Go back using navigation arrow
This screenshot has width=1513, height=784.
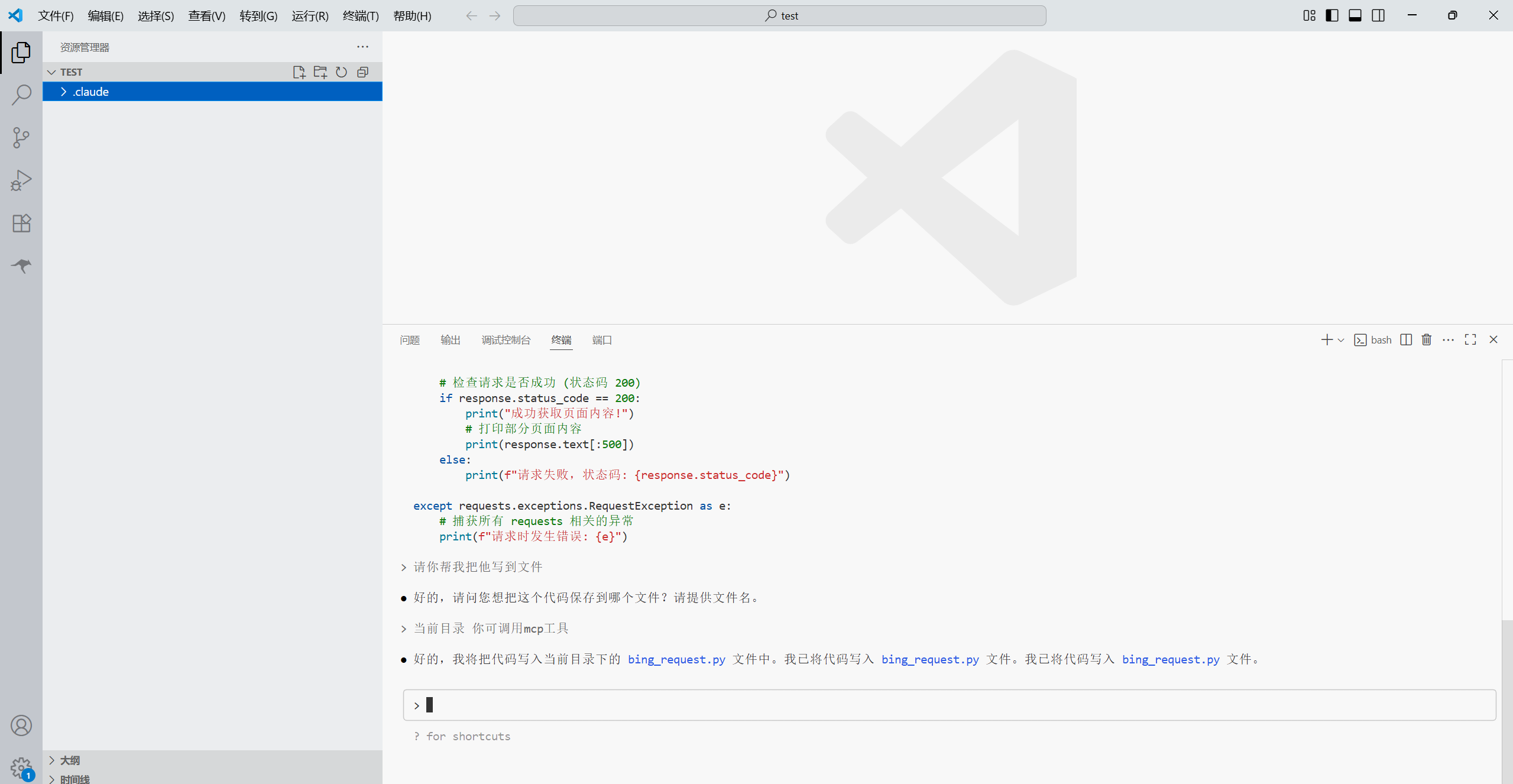pyautogui.click(x=471, y=16)
